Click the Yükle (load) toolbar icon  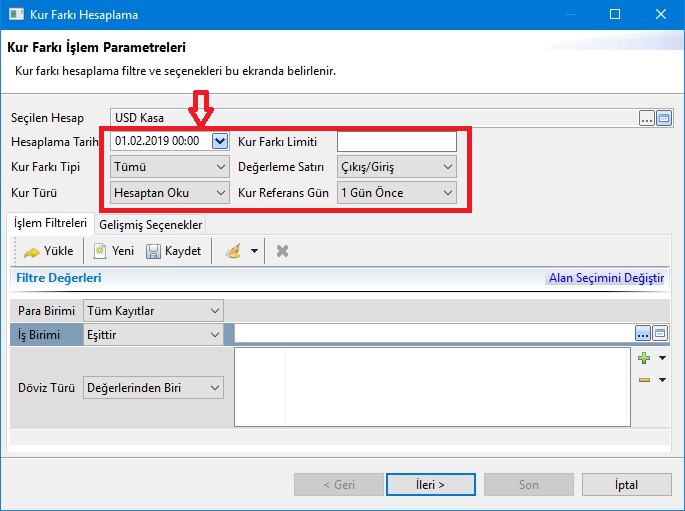tap(31, 251)
